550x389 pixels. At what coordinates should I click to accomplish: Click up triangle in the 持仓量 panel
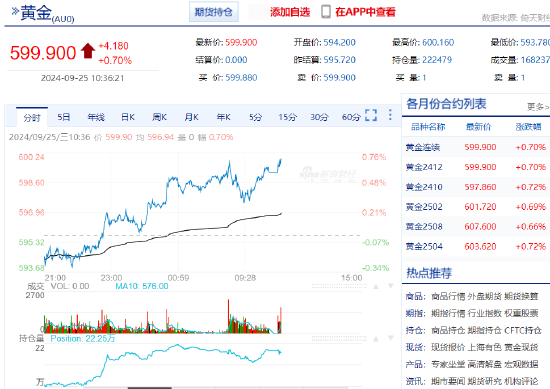click(x=376, y=338)
